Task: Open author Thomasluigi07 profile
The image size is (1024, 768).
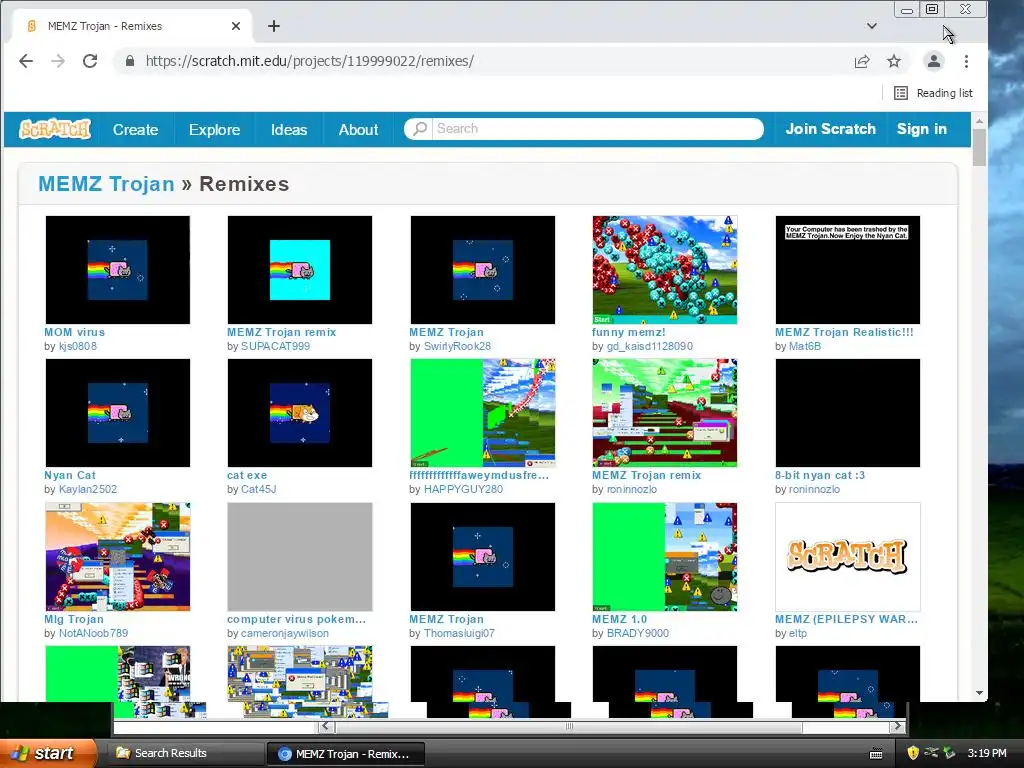Action: point(459,633)
